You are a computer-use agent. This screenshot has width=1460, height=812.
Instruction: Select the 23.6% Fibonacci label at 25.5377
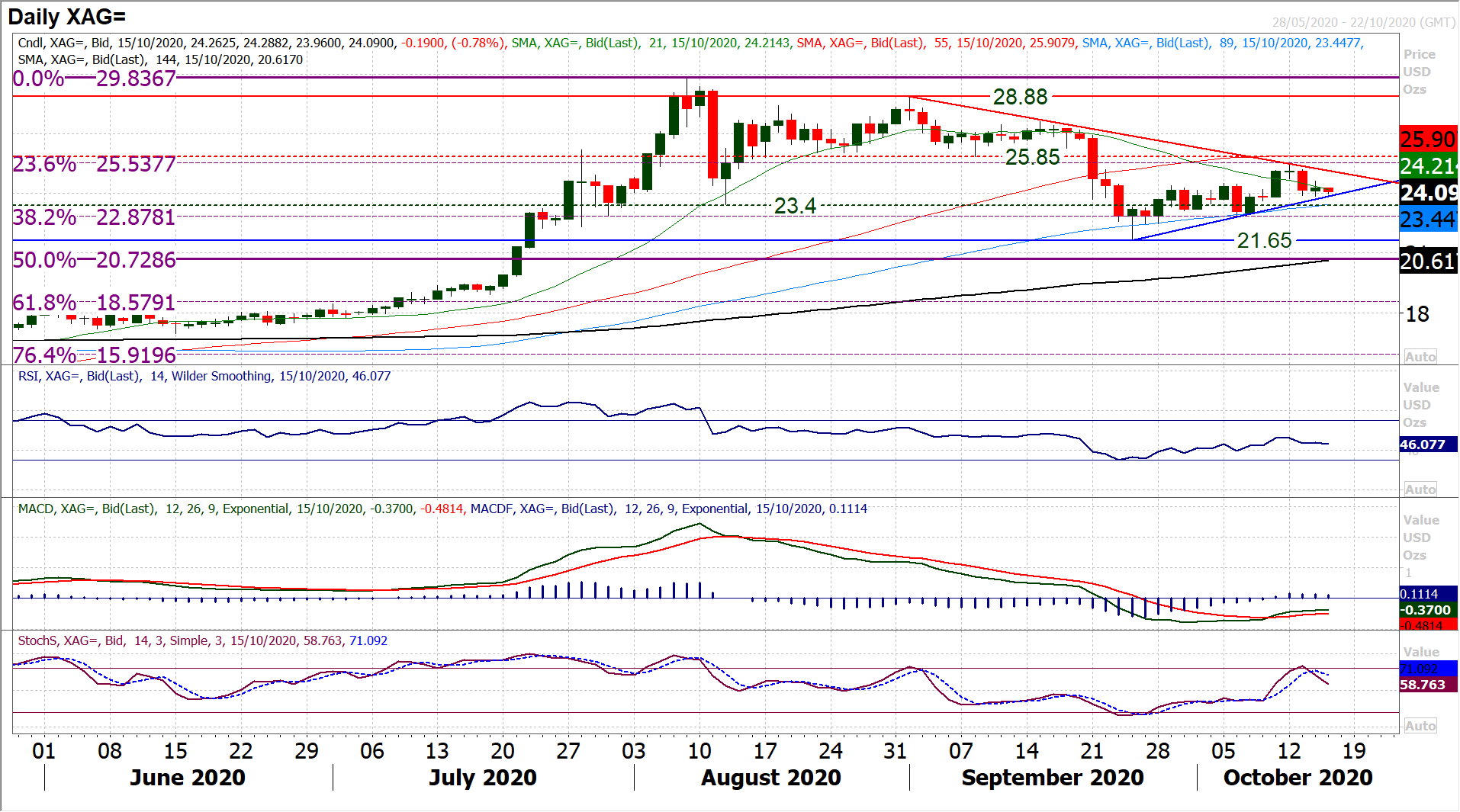(x=95, y=164)
